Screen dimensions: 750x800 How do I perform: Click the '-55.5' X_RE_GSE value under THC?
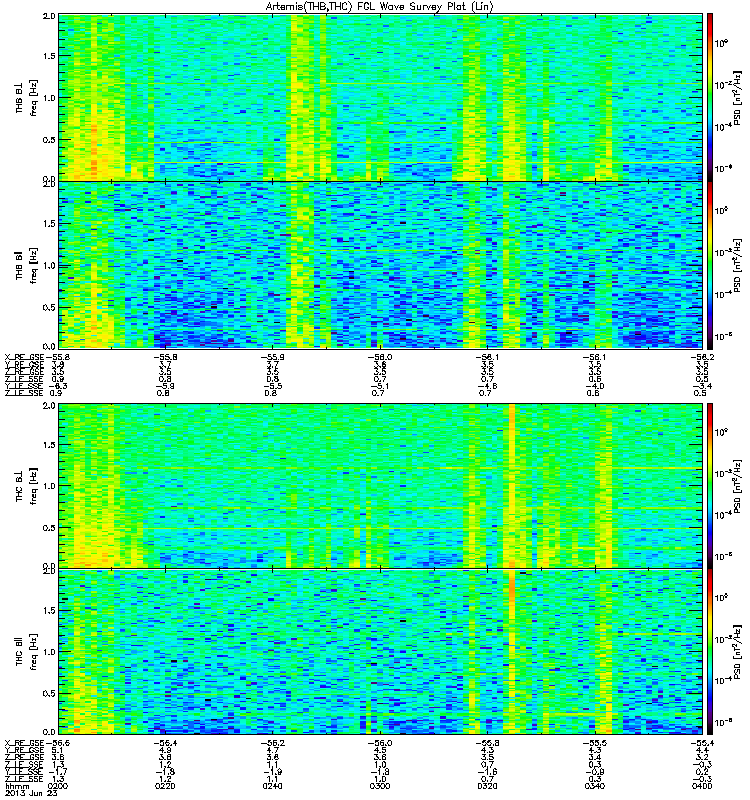point(594,743)
